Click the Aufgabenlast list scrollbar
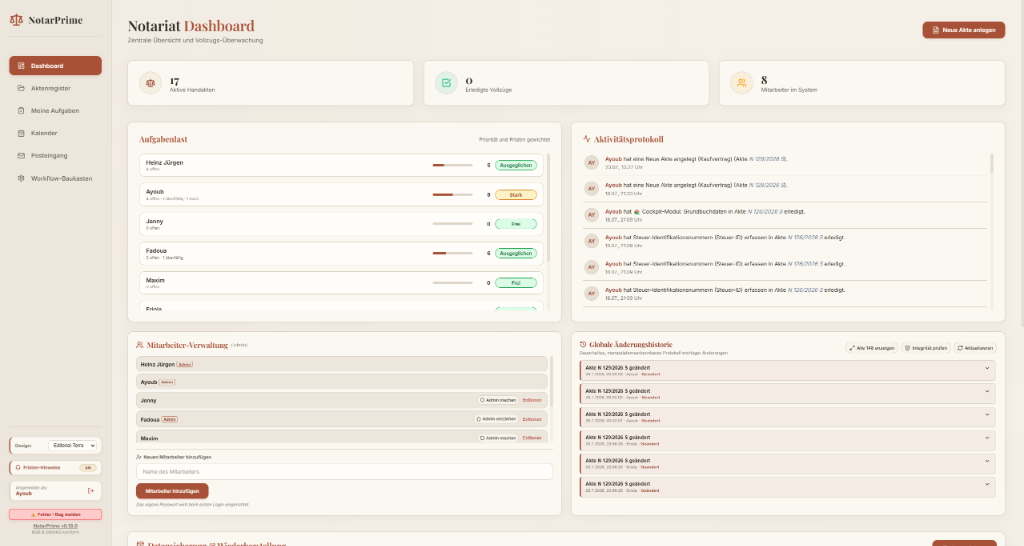1024x546 pixels. click(x=549, y=208)
